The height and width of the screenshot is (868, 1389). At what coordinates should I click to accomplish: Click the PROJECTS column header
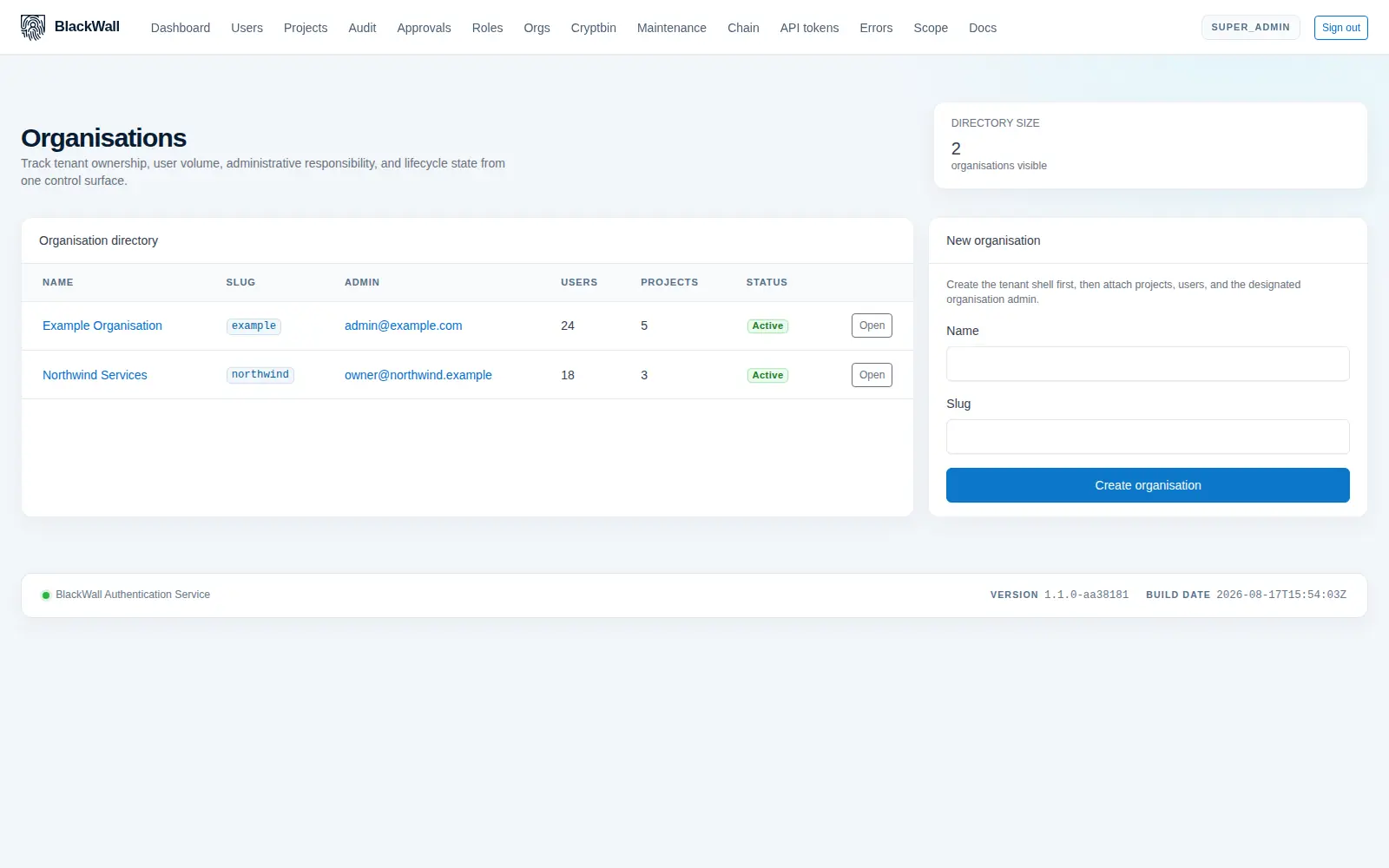point(669,282)
